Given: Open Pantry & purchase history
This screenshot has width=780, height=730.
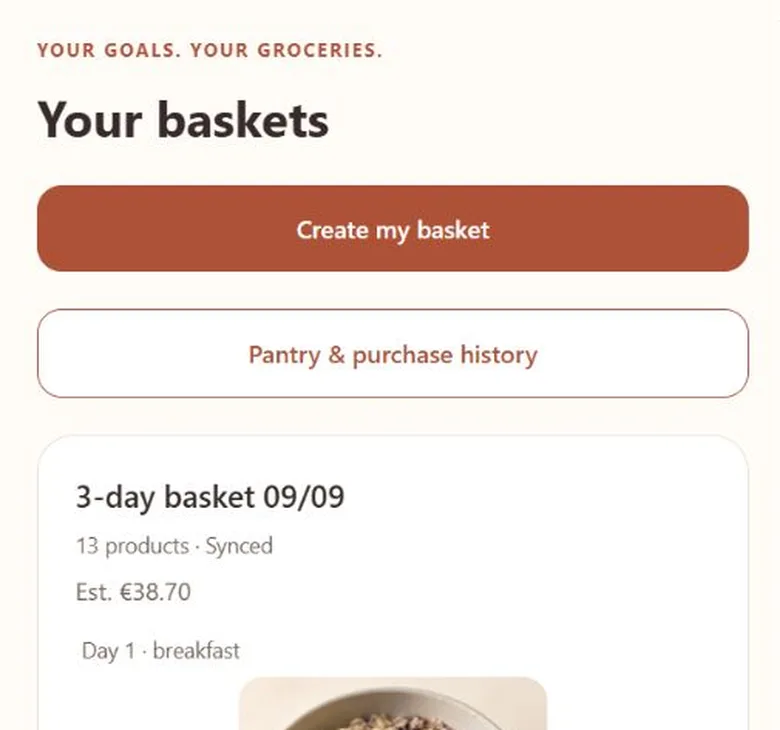Looking at the screenshot, I should point(392,353).
